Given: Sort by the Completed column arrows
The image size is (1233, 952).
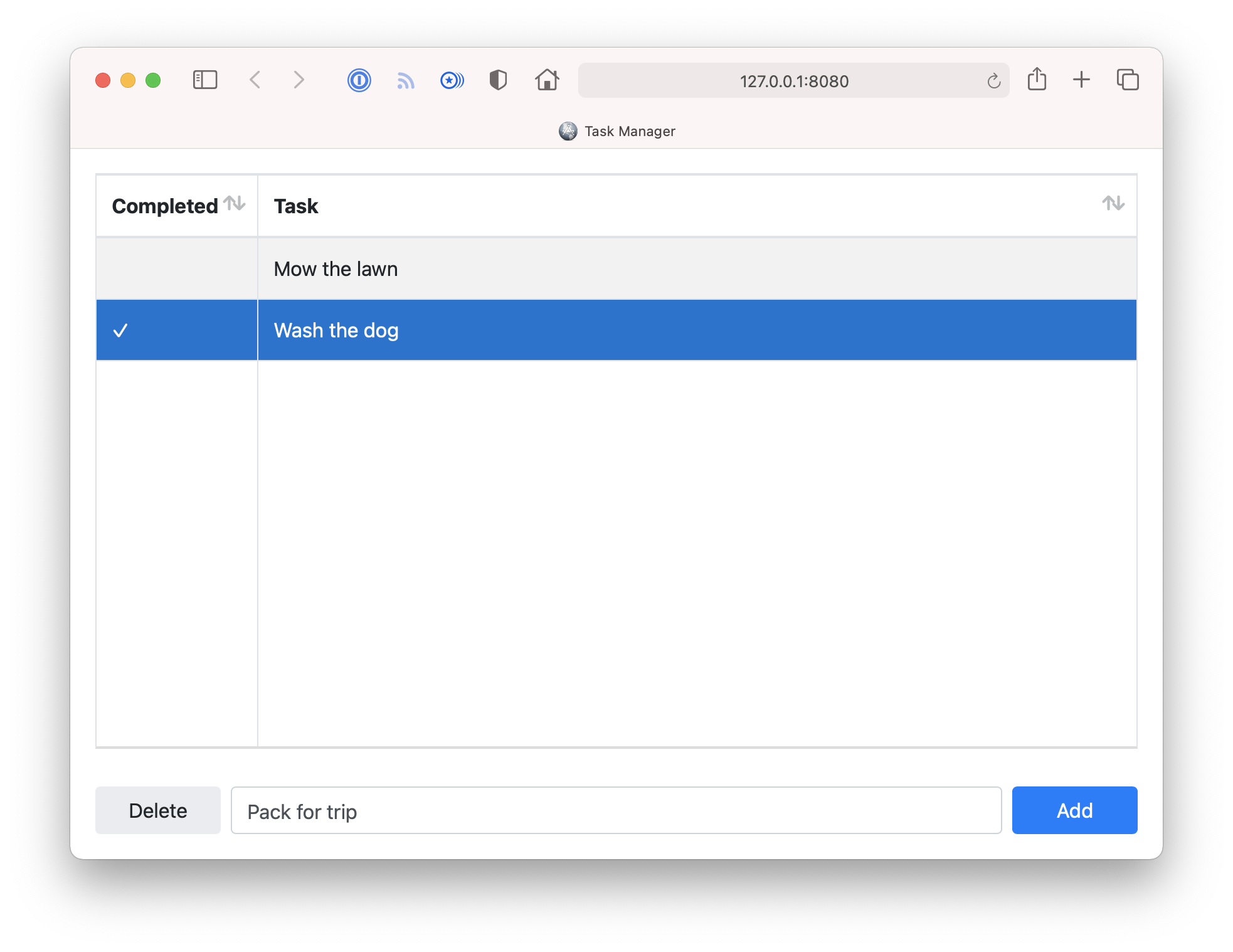Looking at the screenshot, I should click(235, 203).
